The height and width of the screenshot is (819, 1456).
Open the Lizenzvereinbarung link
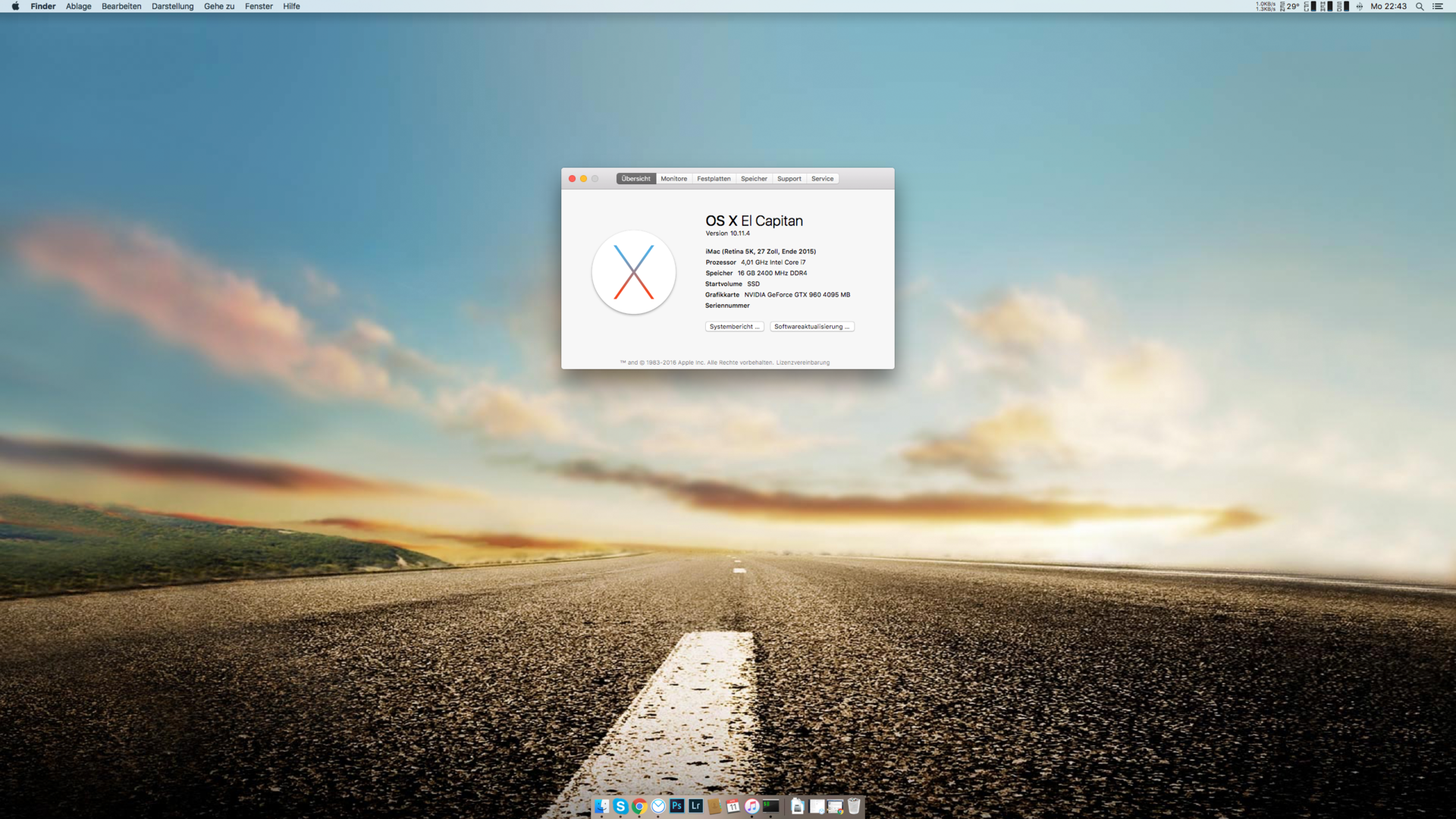pos(802,362)
